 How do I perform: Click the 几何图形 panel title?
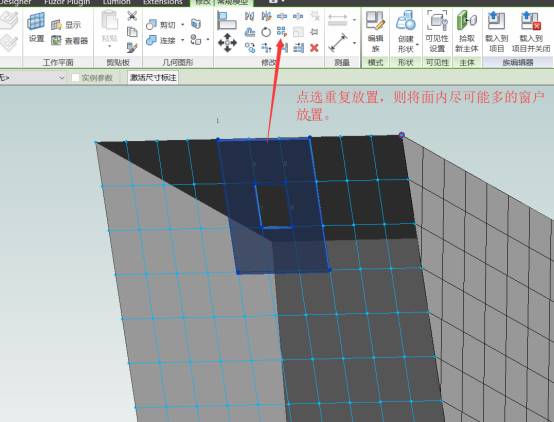pos(178,63)
